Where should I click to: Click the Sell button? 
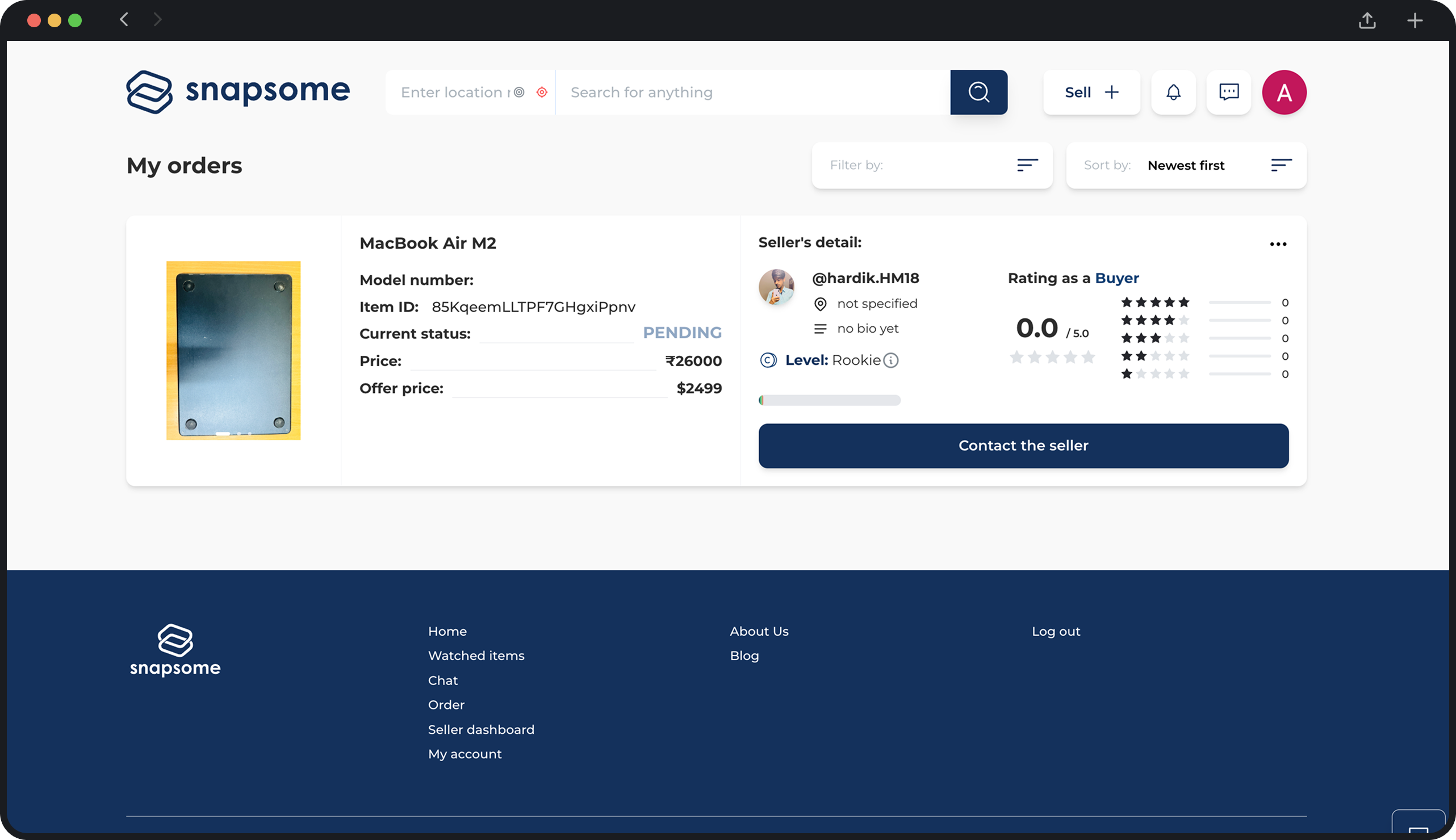tap(1091, 93)
